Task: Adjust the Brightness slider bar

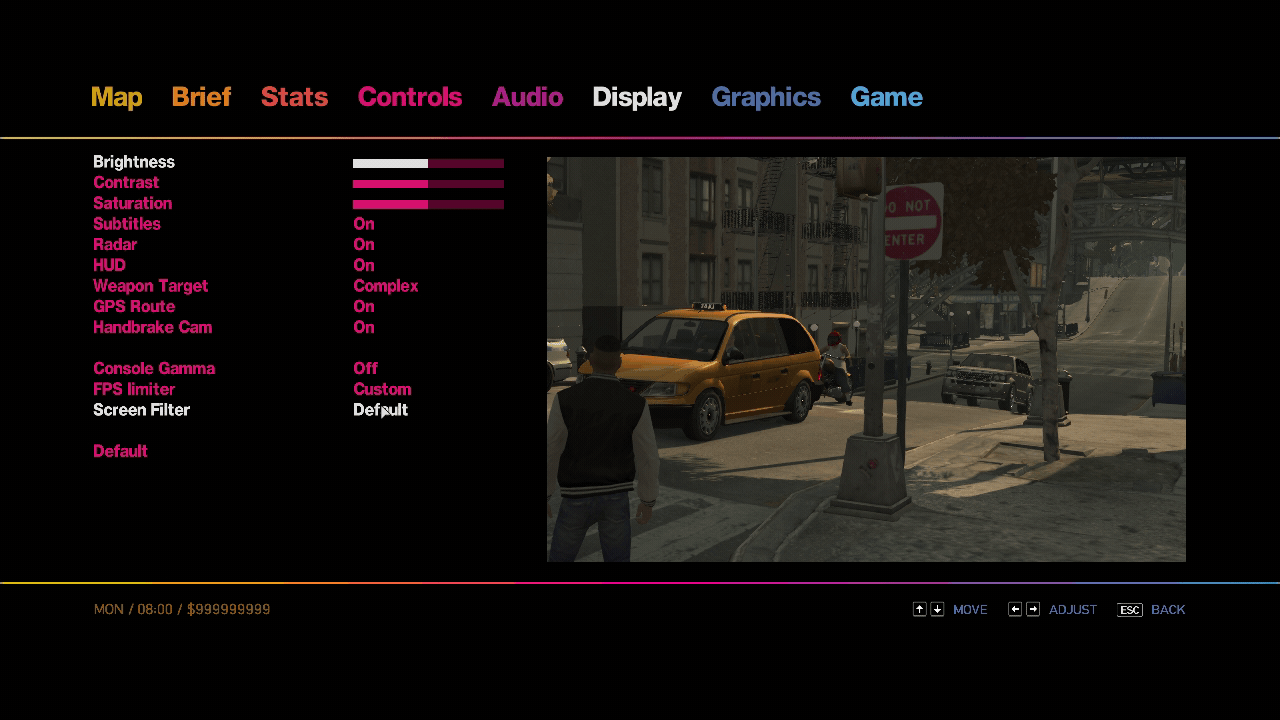Action: (x=428, y=163)
